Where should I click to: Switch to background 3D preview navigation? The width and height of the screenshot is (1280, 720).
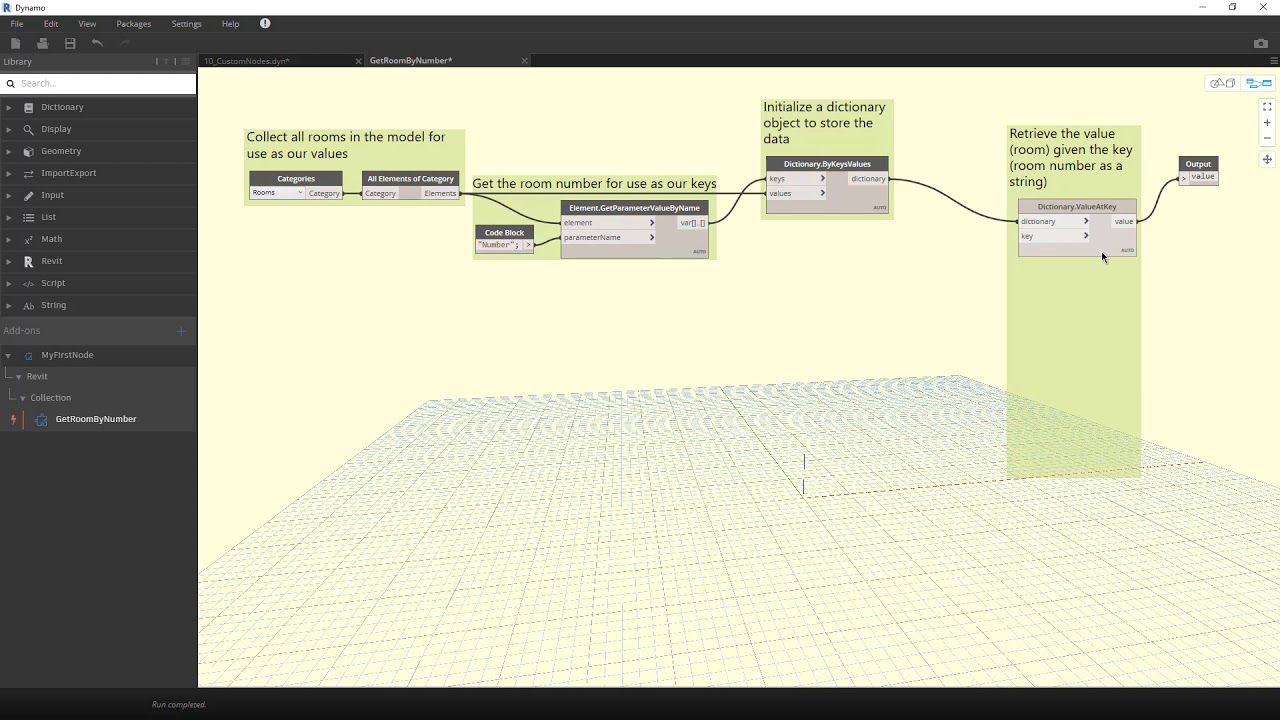click(1222, 83)
